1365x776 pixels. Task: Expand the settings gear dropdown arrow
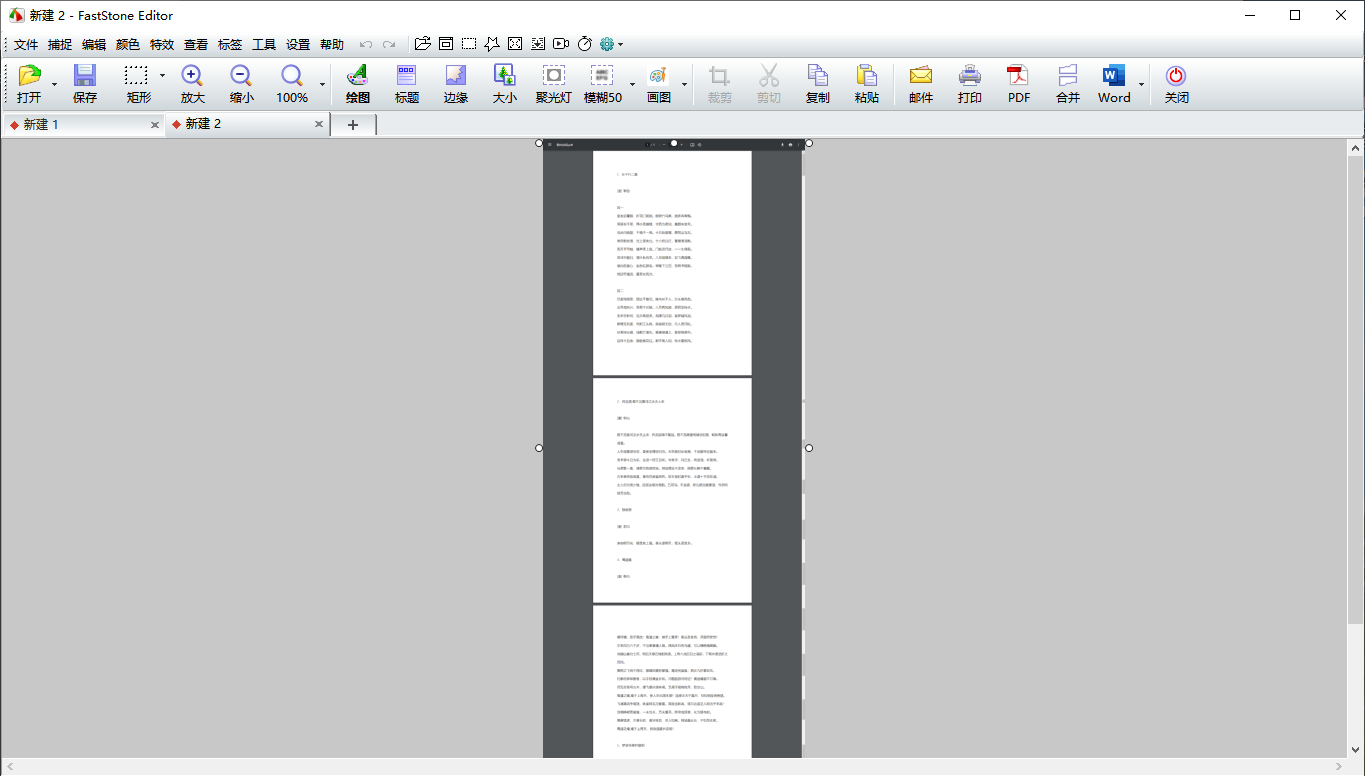point(621,44)
